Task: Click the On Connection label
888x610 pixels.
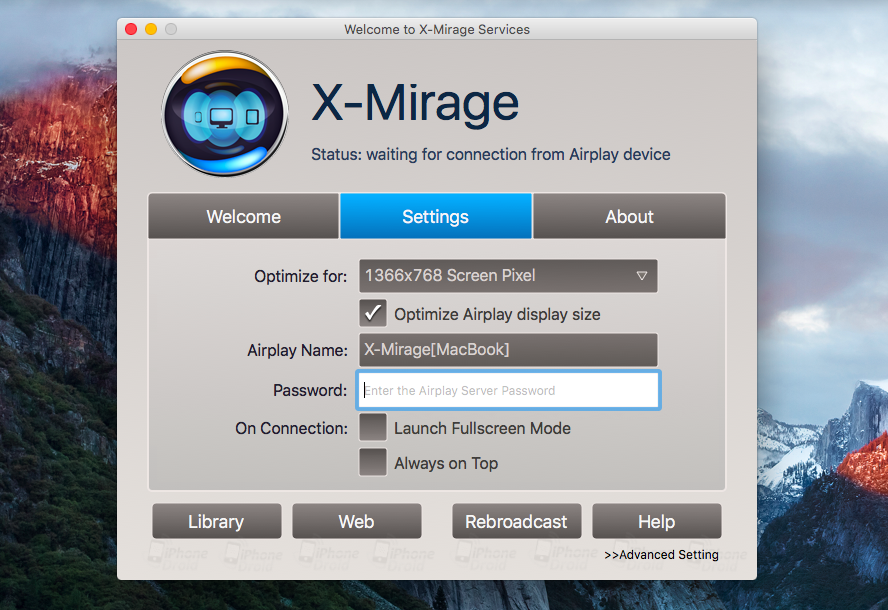Action: point(291,428)
